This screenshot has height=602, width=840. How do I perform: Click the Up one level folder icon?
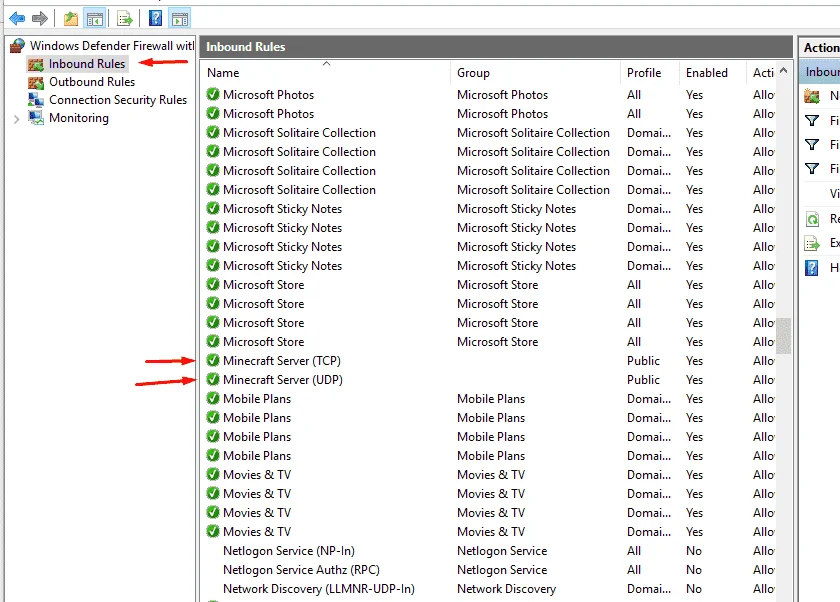[71, 19]
